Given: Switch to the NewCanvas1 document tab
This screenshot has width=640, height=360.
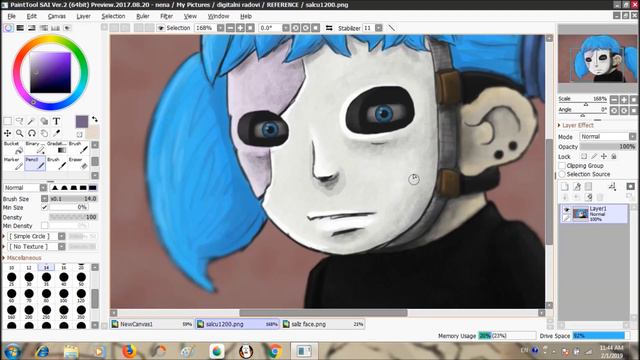Looking at the screenshot, I should pyautogui.click(x=151, y=324).
